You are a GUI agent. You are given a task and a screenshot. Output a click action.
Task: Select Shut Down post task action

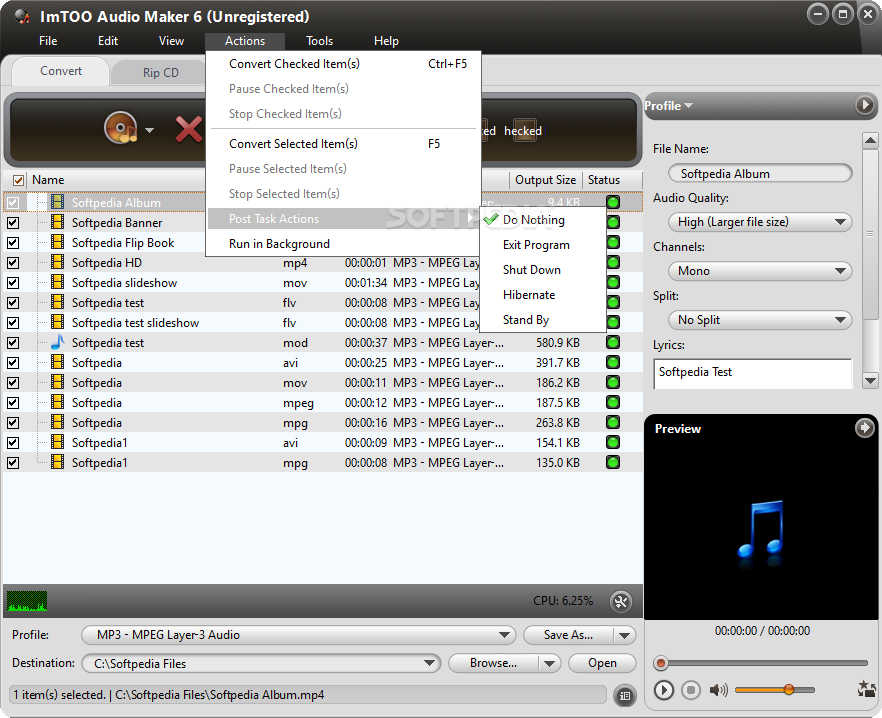(x=542, y=270)
